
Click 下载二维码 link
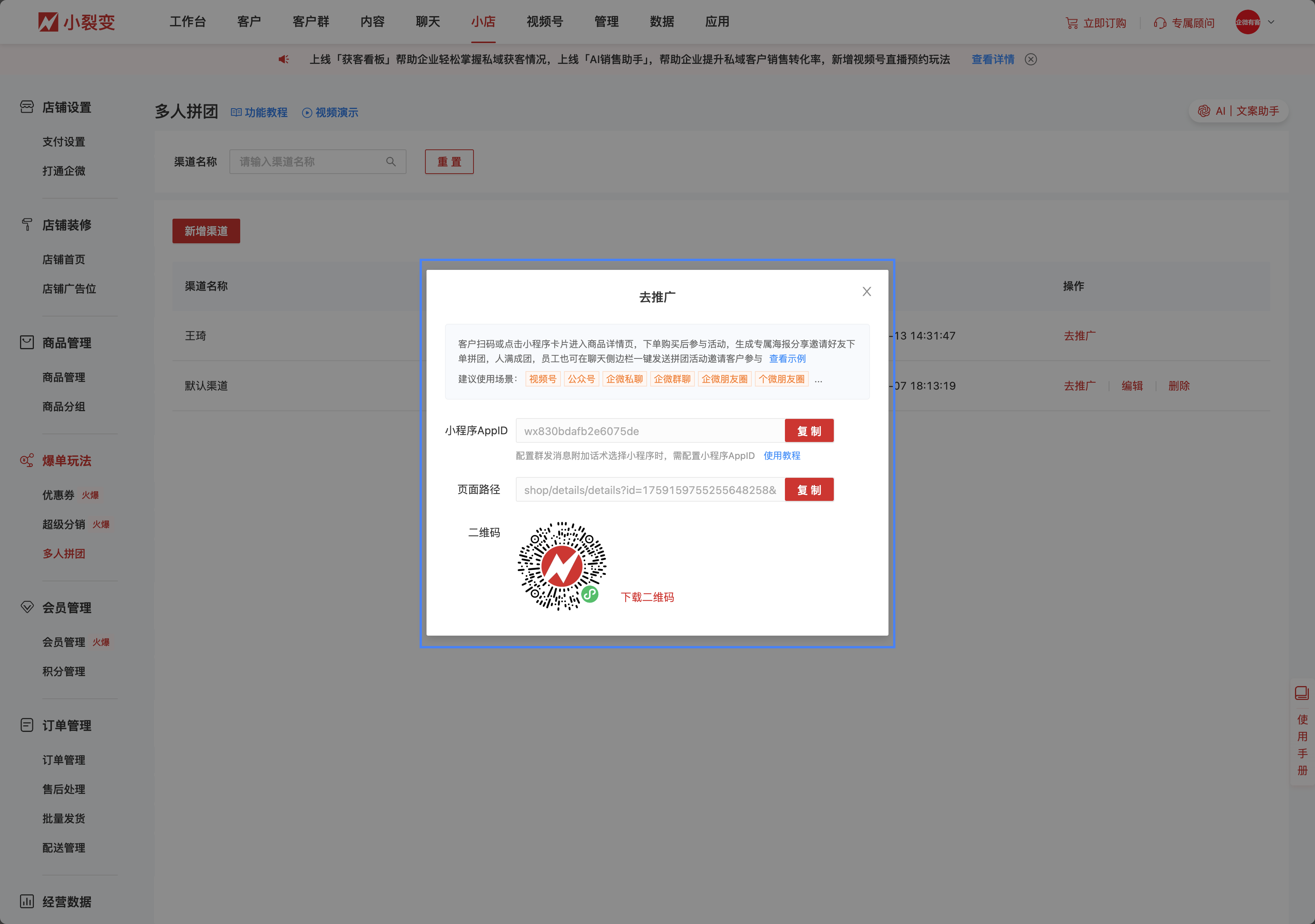(647, 597)
